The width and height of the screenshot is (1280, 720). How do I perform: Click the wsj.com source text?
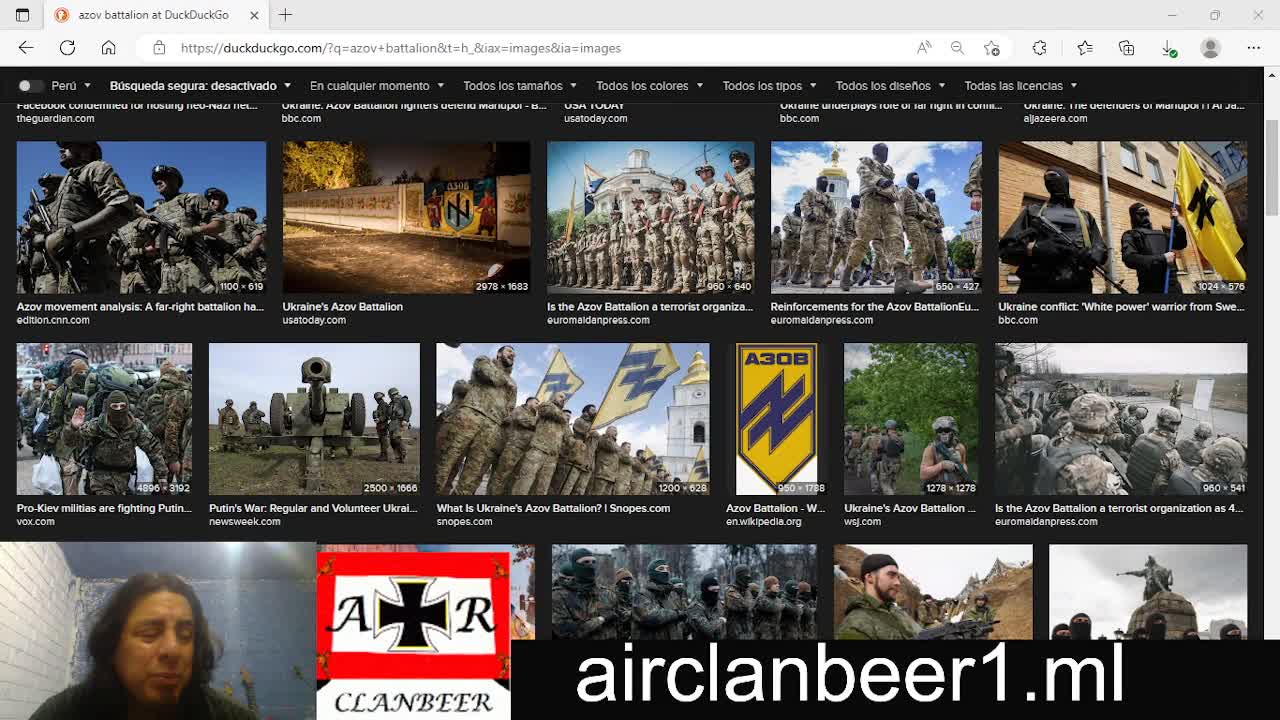click(x=862, y=522)
